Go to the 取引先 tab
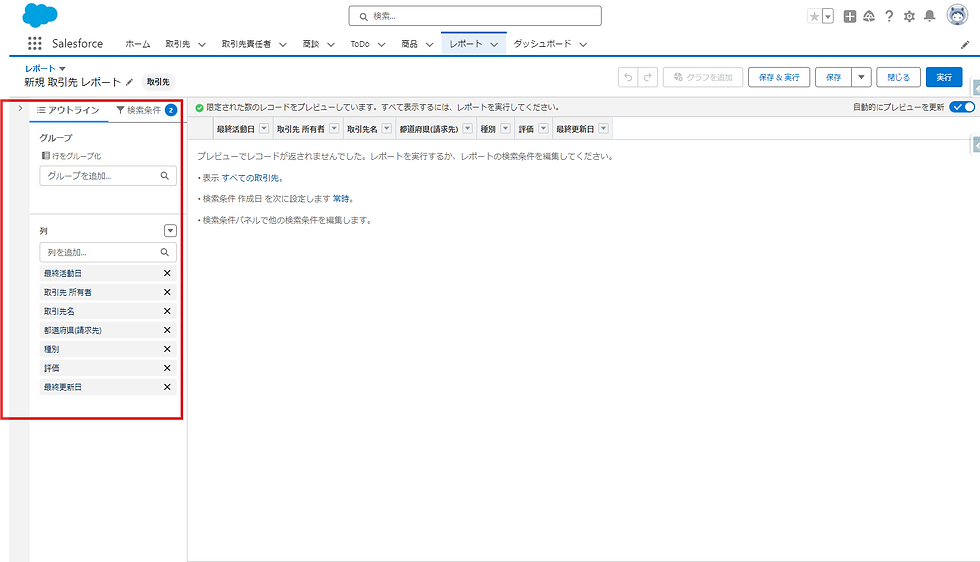 point(178,44)
